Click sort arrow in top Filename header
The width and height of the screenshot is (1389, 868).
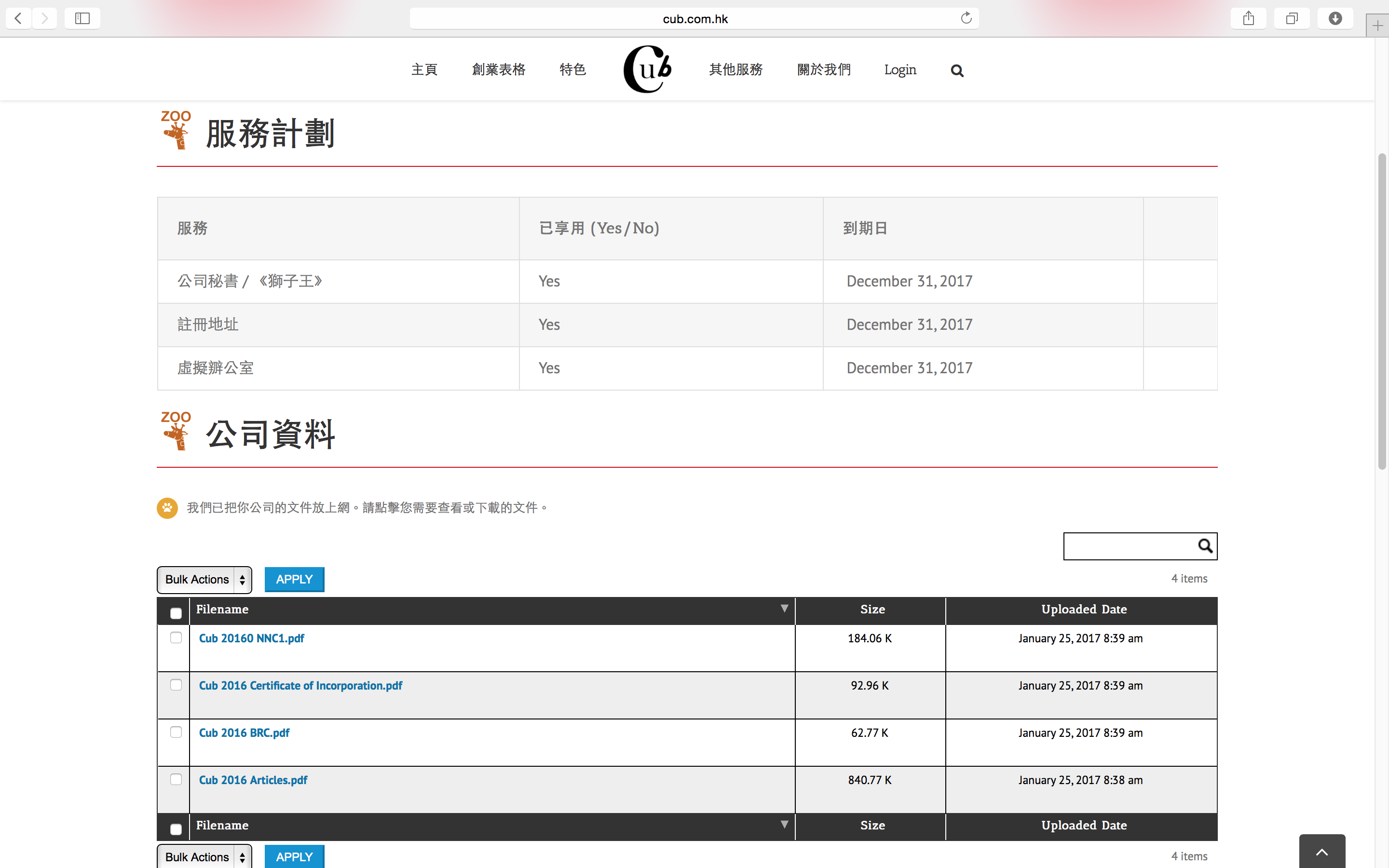[x=784, y=608]
